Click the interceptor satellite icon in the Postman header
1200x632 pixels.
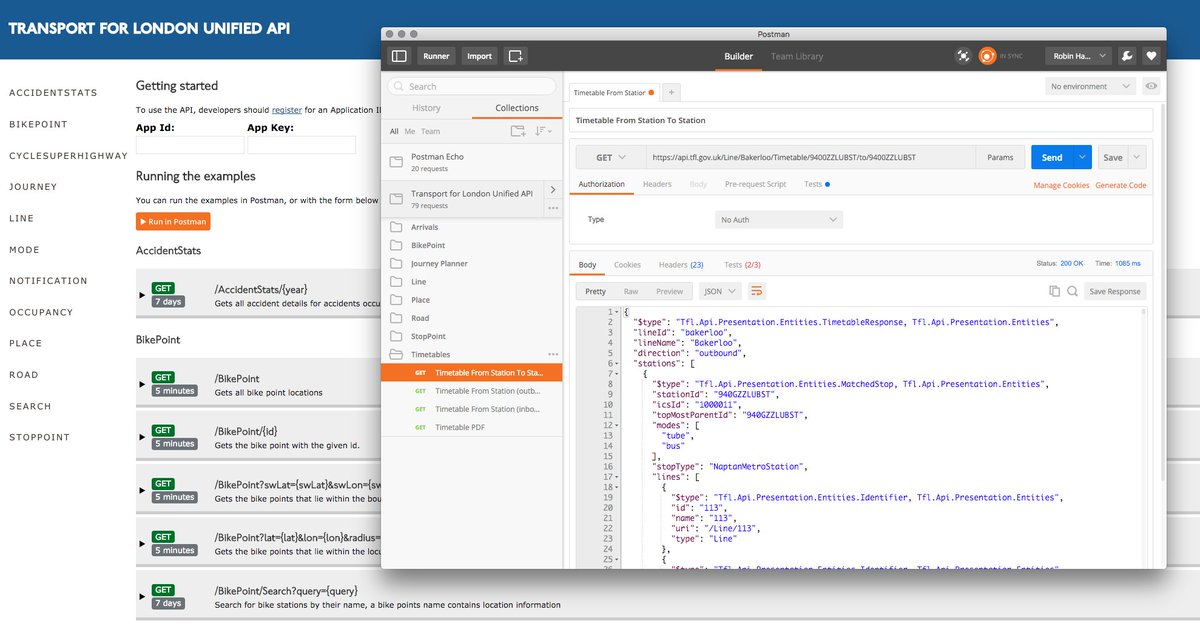pyautogui.click(x=963, y=56)
